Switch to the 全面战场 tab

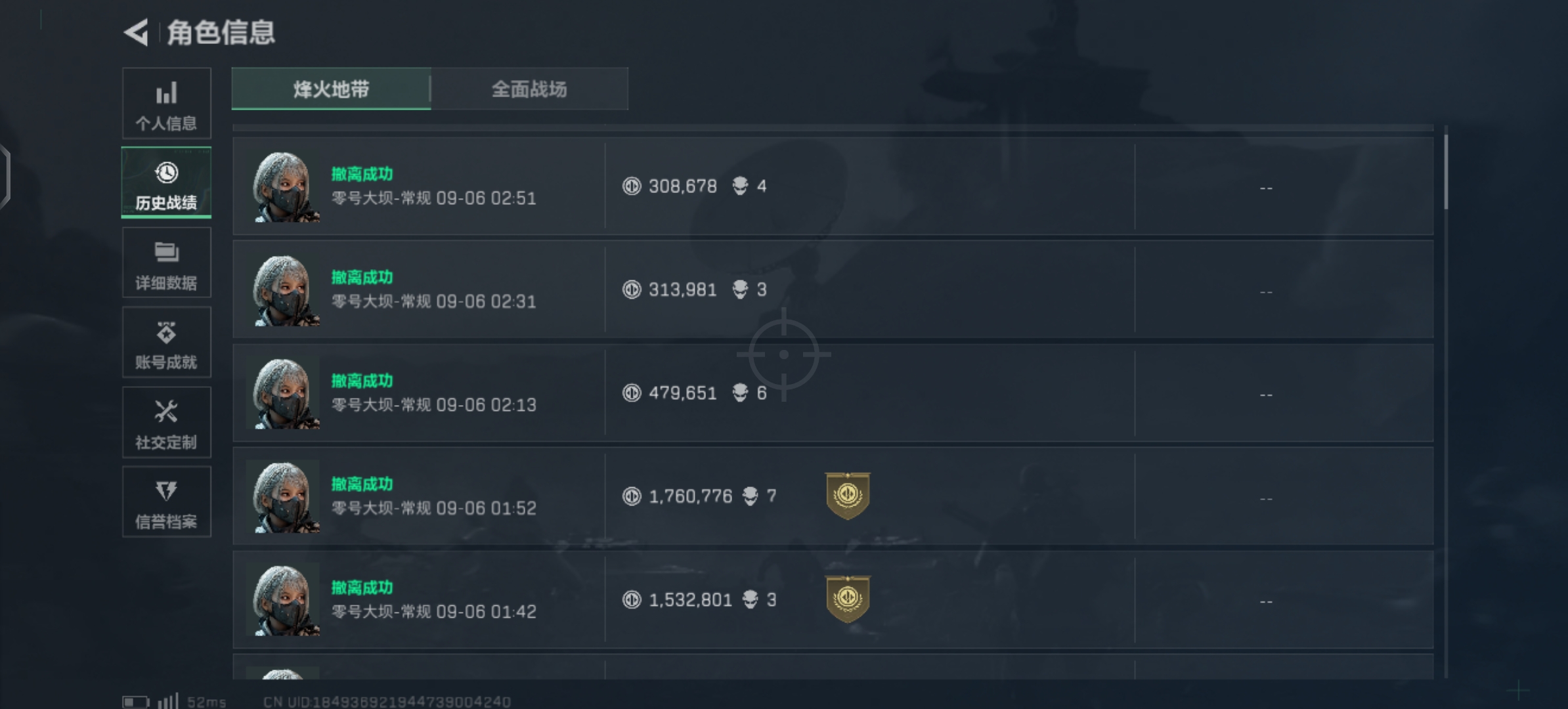529,89
